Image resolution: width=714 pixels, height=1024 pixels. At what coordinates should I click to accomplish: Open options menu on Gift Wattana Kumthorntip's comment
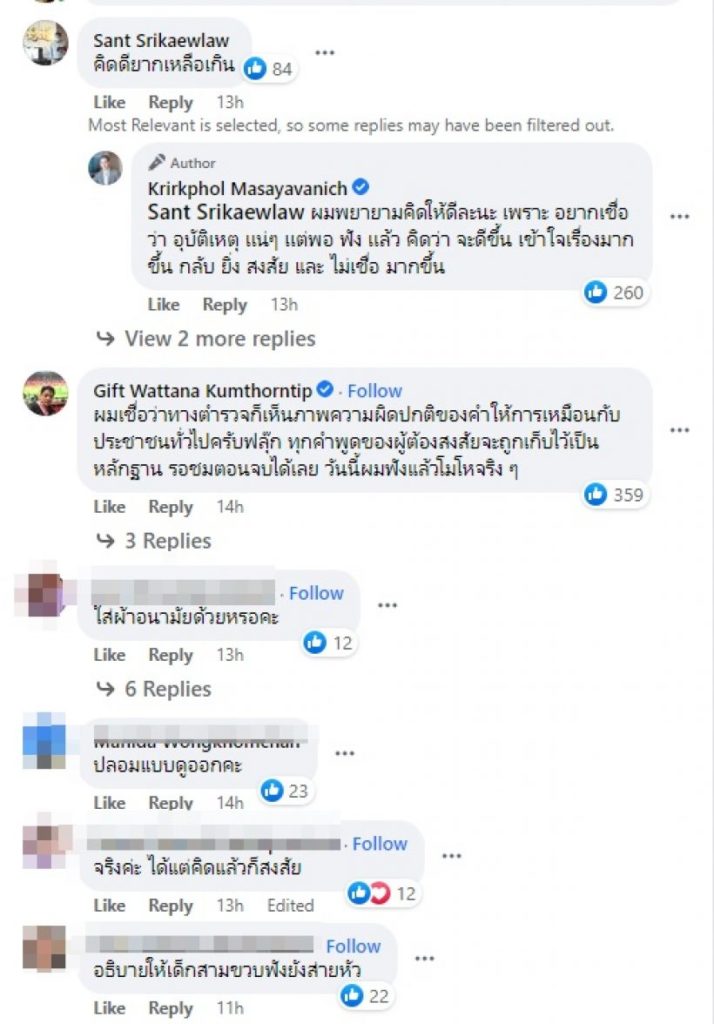(x=679, y=430)
